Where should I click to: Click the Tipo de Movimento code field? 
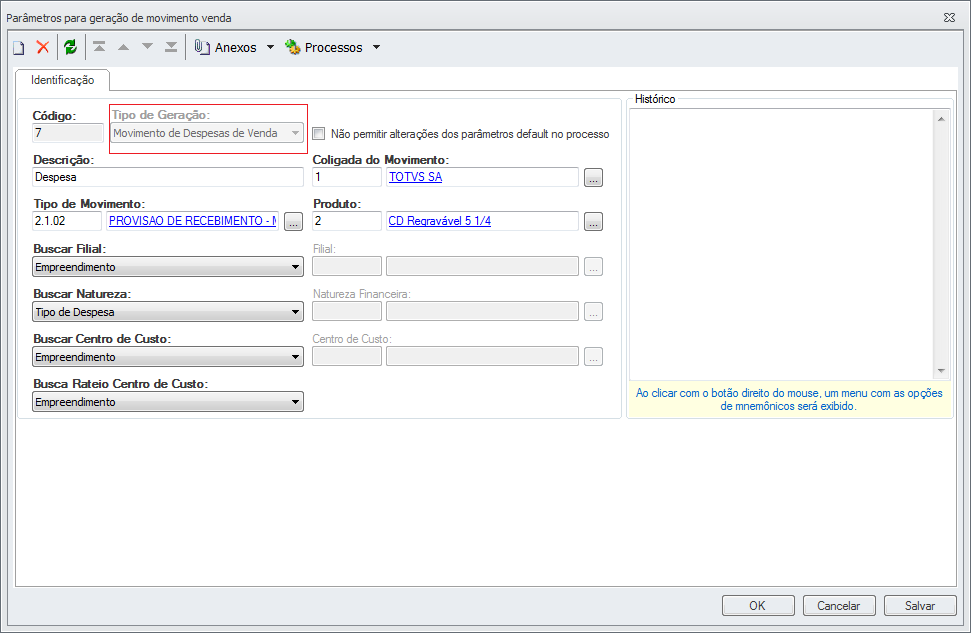tap(67, 221)
